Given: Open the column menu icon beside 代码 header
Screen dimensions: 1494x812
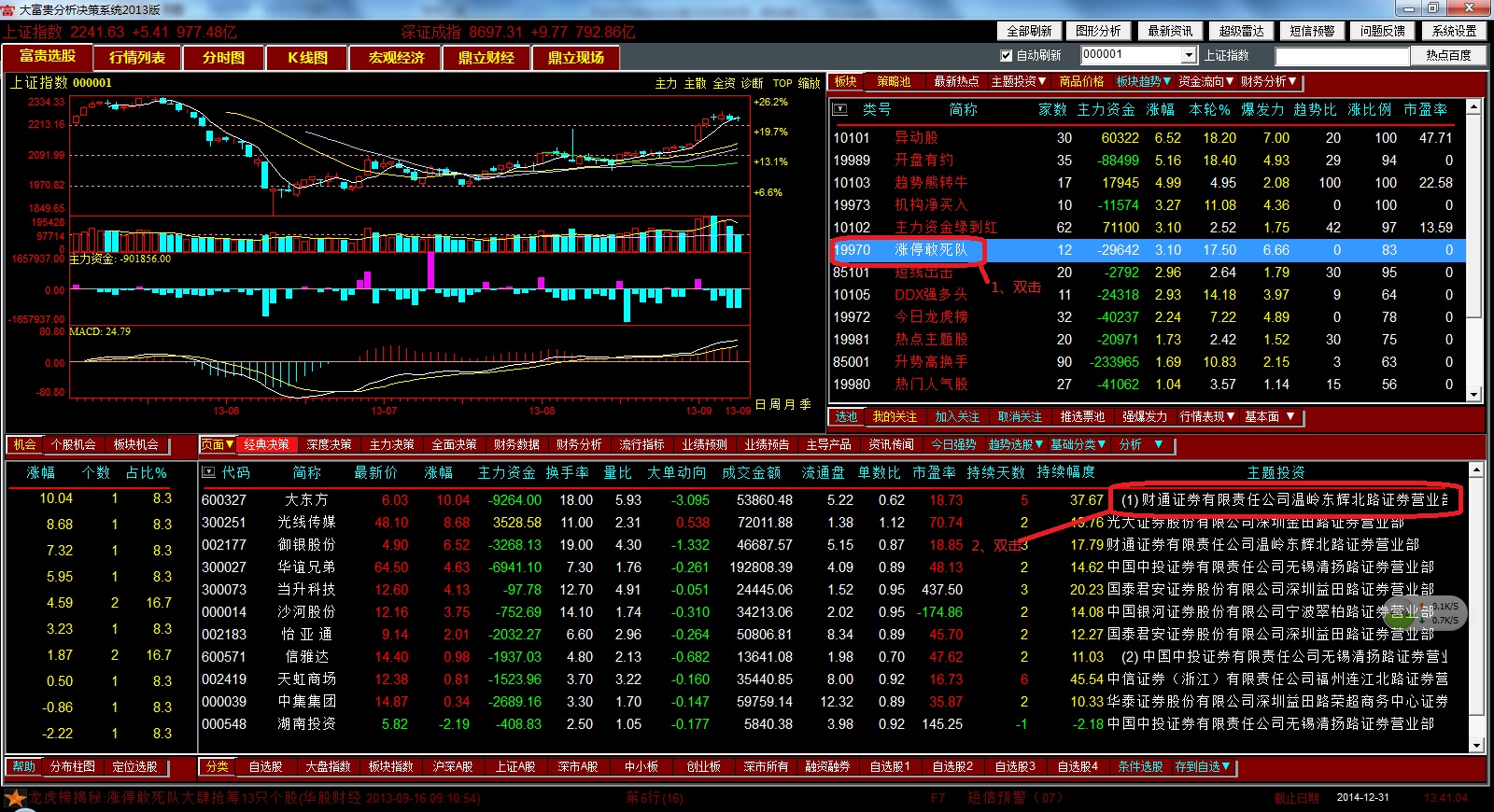Looking at the screenshot, I should point(209,472).
